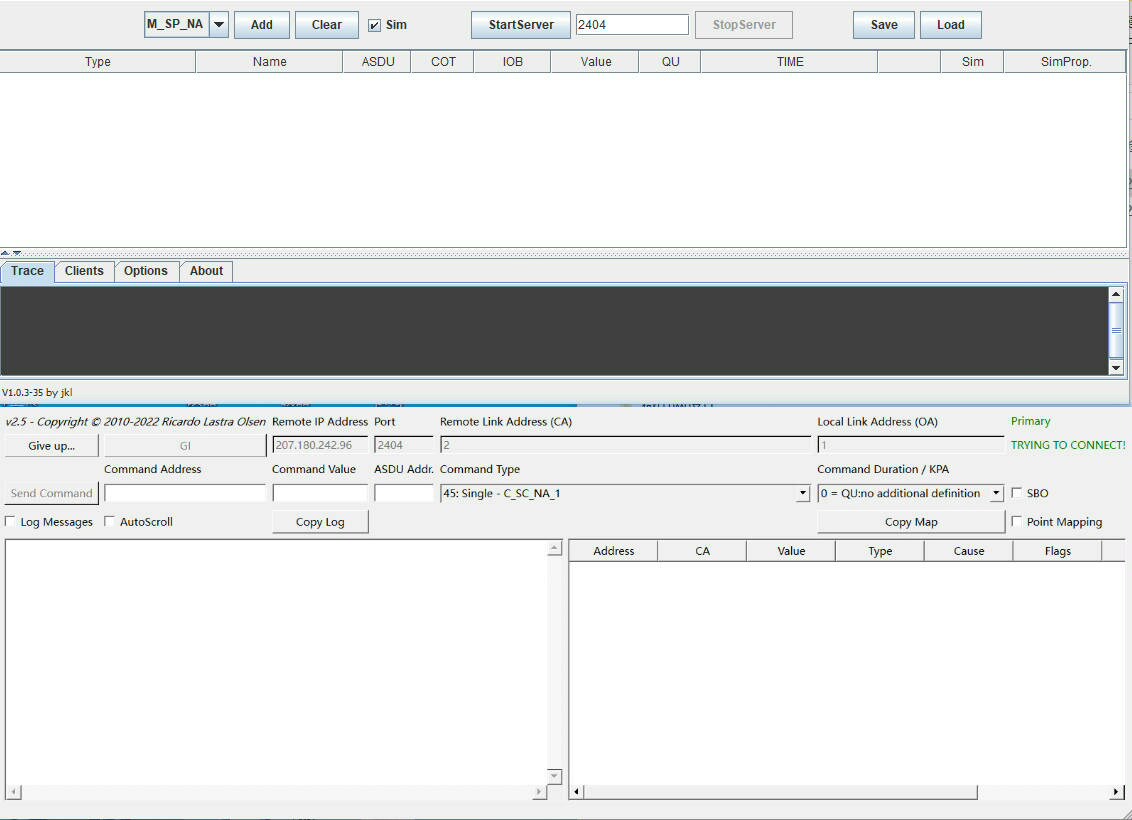Click the Clear button
Viewport: 1132px width, 820px height.
click(x=326, y=25)
